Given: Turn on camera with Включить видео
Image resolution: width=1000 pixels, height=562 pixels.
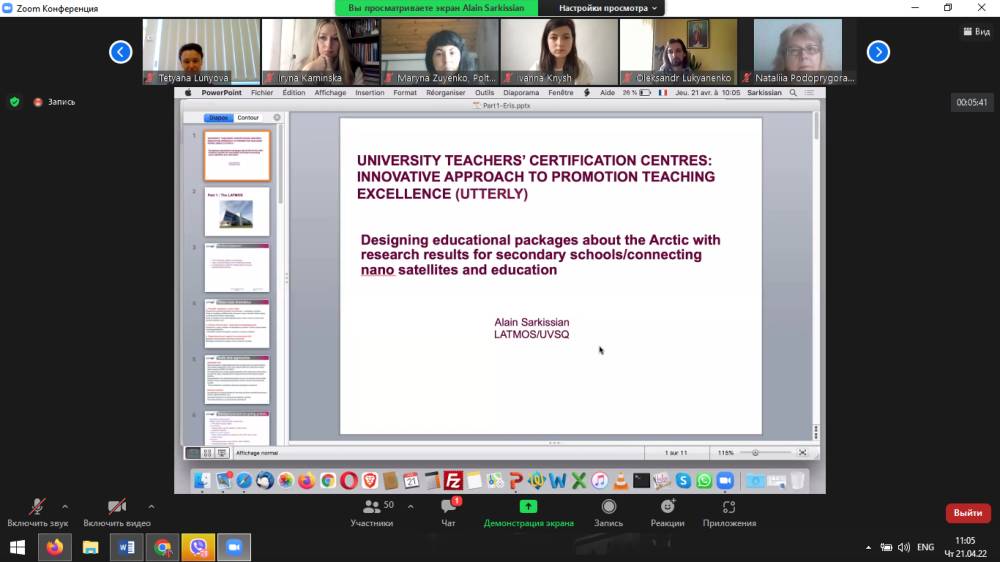Looking at the screenshot, I should (117, 512).
